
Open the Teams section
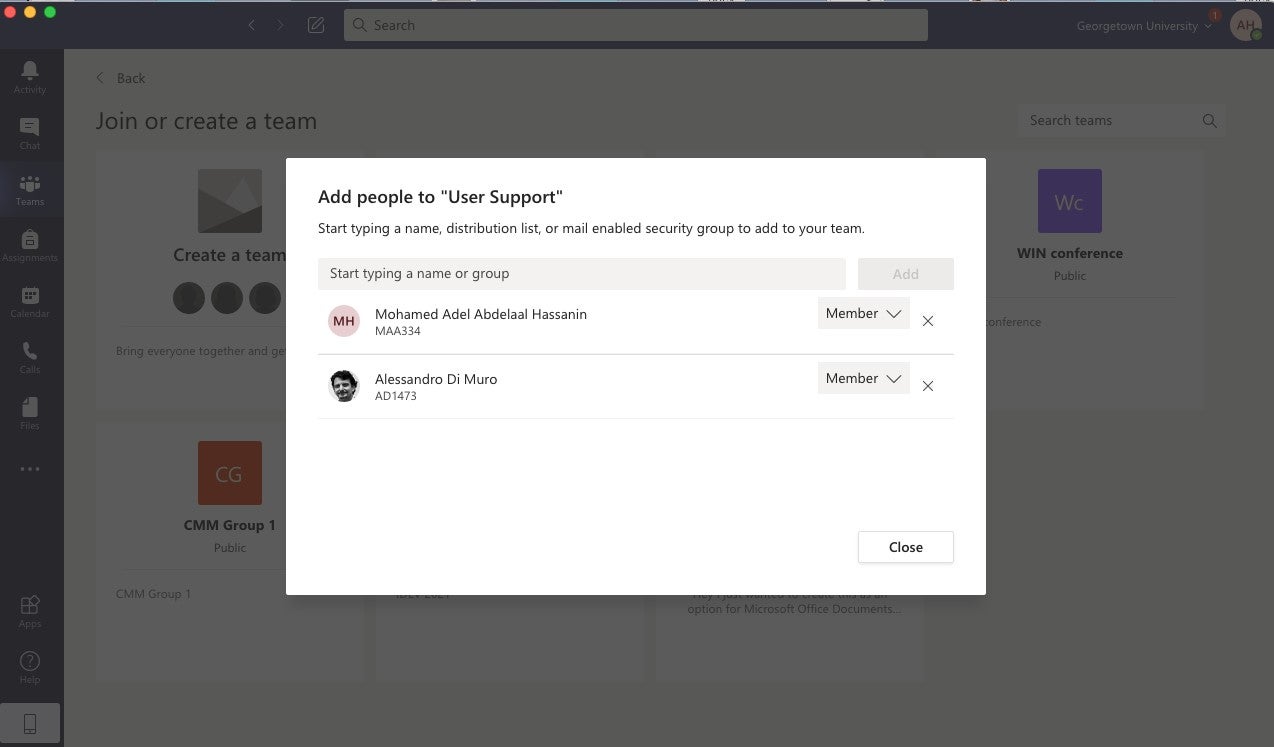[x=30, y=188]
